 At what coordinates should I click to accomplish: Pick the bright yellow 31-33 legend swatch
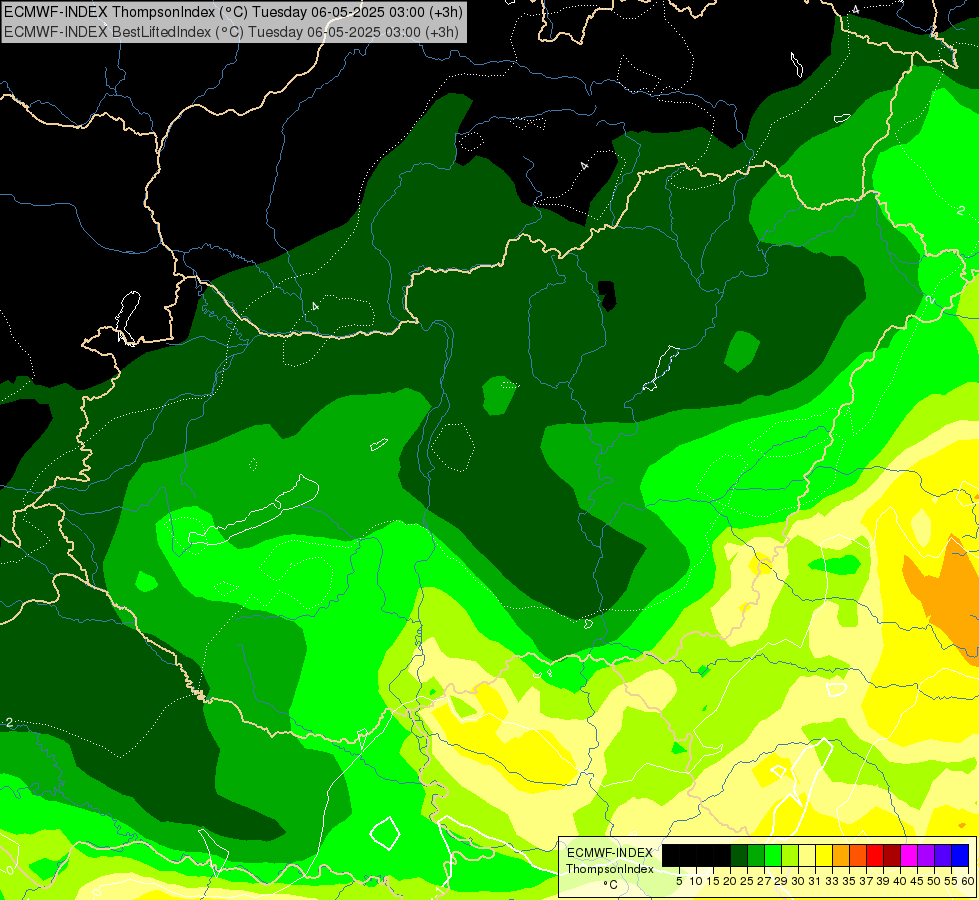(824, 856)
